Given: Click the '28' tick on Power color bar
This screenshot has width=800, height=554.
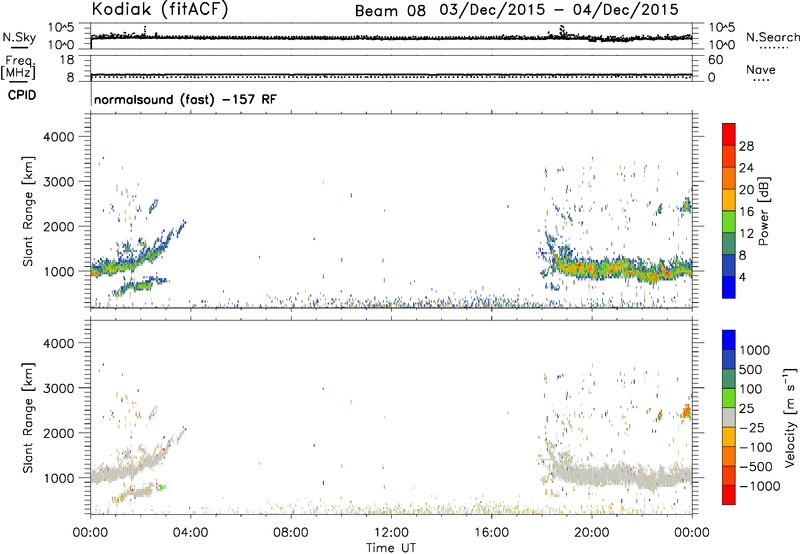Looking at the screenshot, I should (746, 146).
